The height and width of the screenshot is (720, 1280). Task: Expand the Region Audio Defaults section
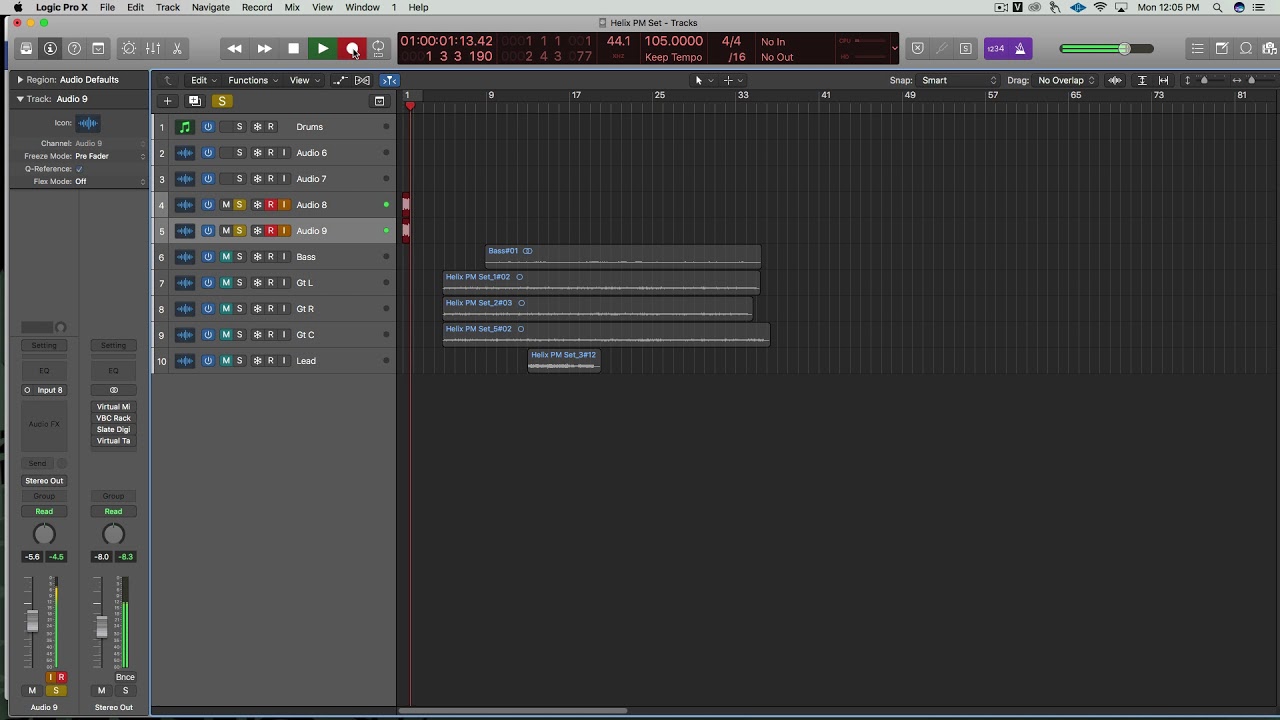19,79
